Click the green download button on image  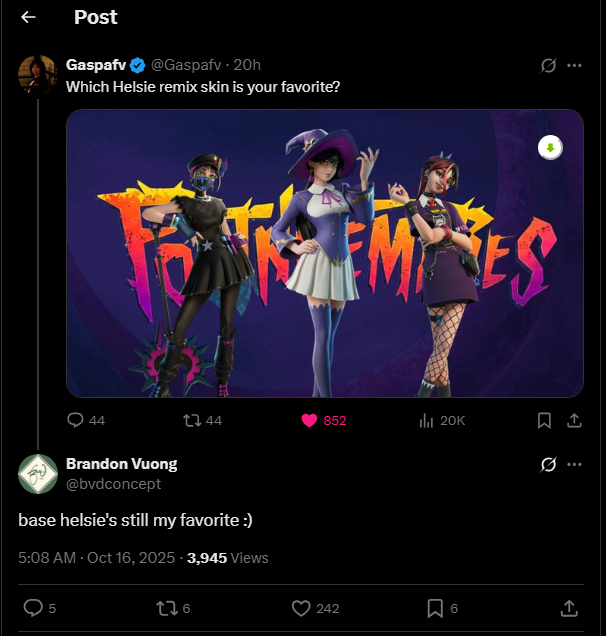click(550, 148)
